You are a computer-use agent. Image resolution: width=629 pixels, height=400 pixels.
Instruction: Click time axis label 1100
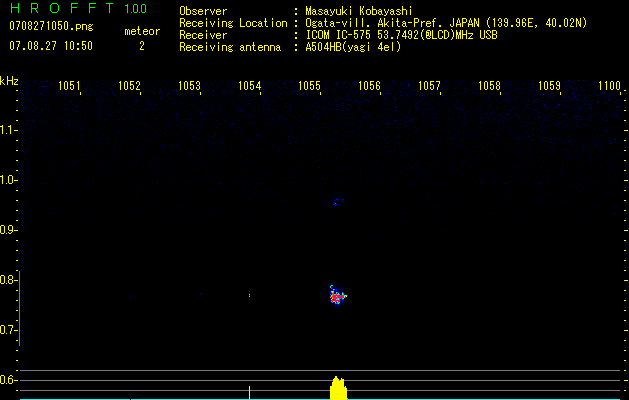[x=610, y=86]
